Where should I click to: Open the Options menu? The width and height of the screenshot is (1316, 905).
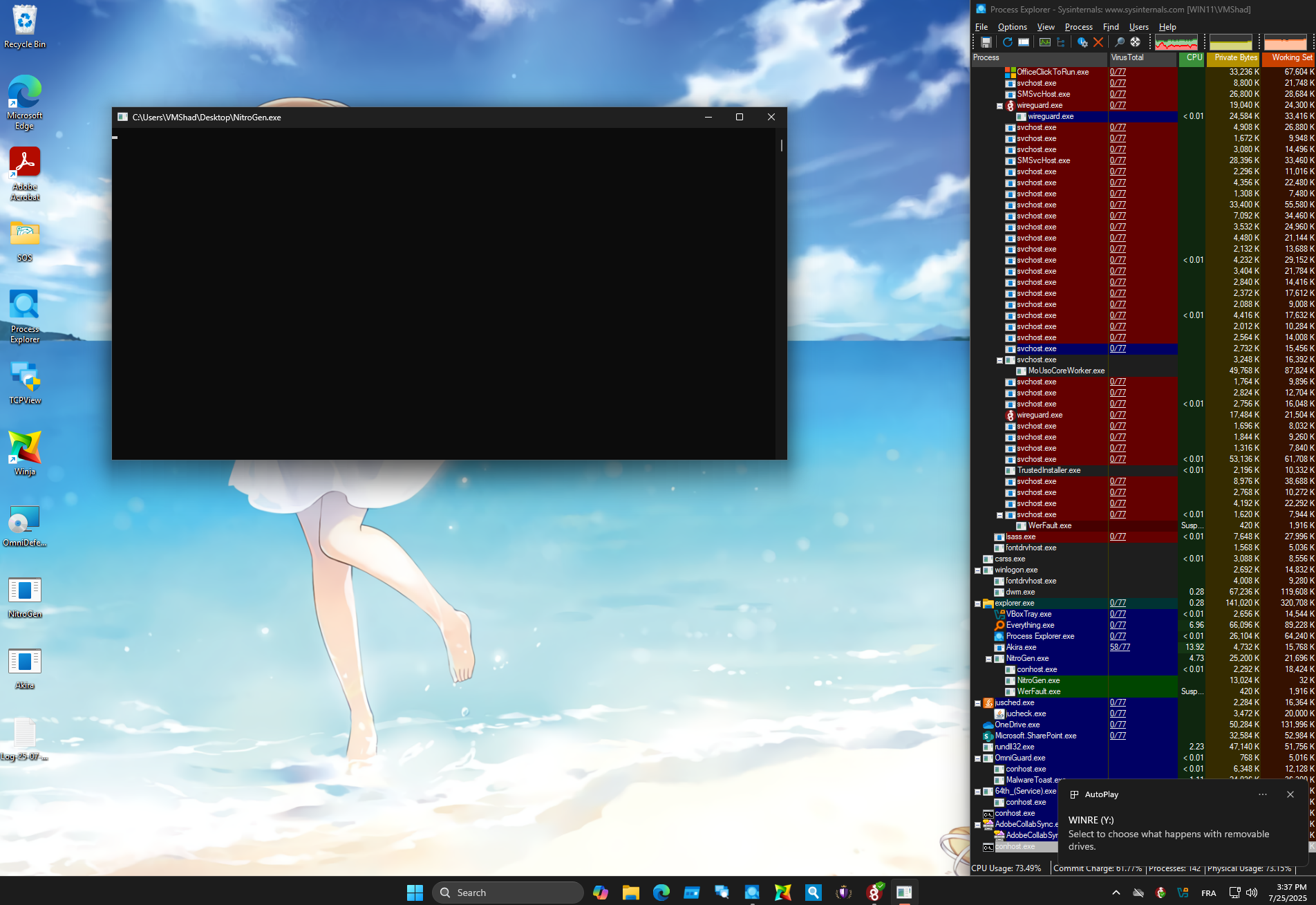click(1013, 27)
